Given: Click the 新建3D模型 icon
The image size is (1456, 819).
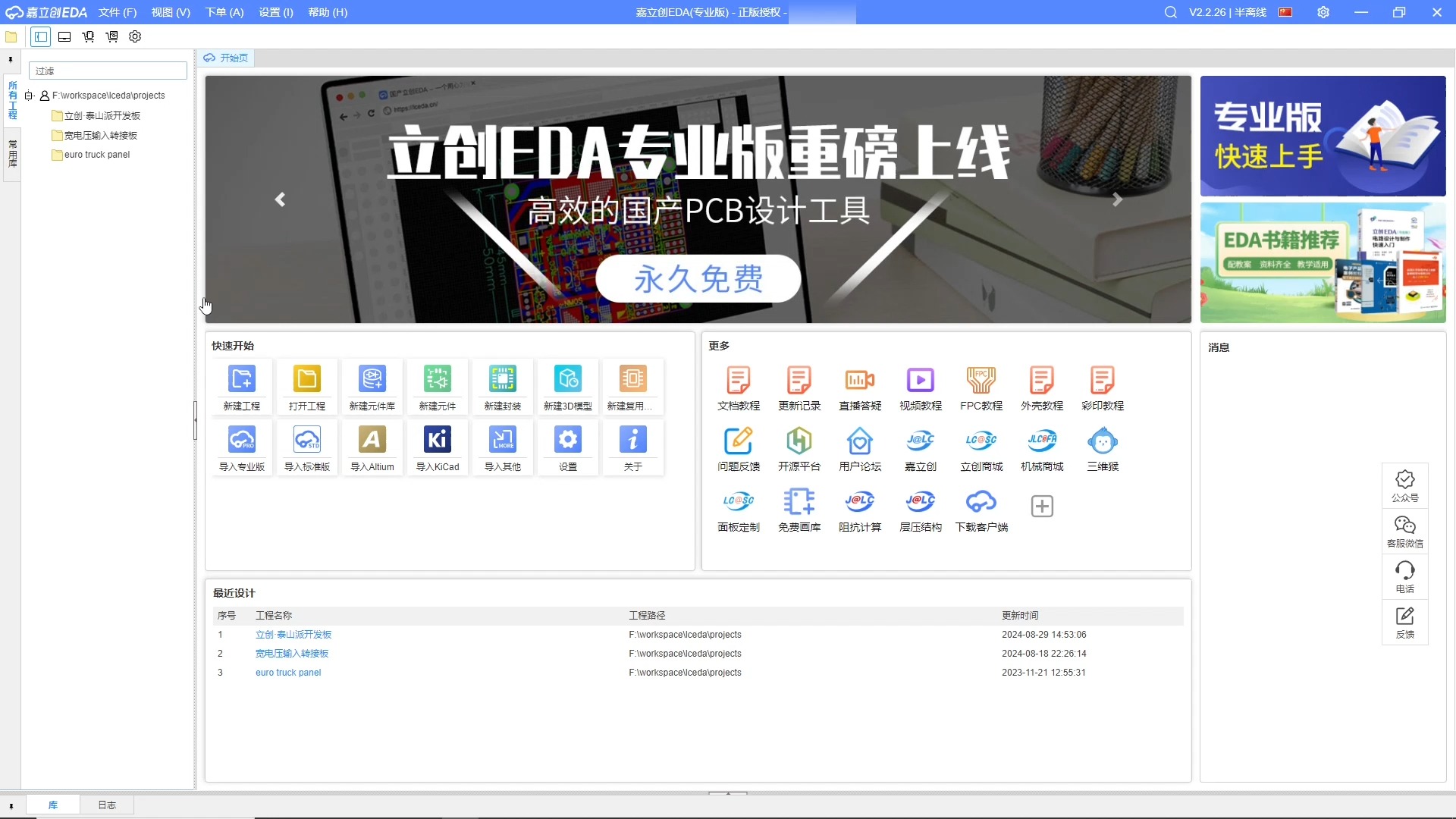Looking at the screenshot, I should click(x=568, y=379).
